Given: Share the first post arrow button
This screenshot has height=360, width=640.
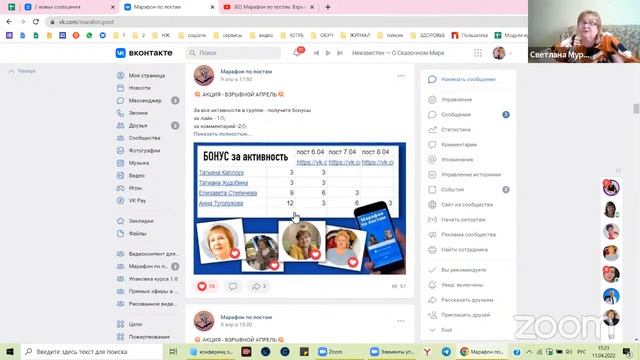Looking at the screenshot, I should tap(259, 286).
